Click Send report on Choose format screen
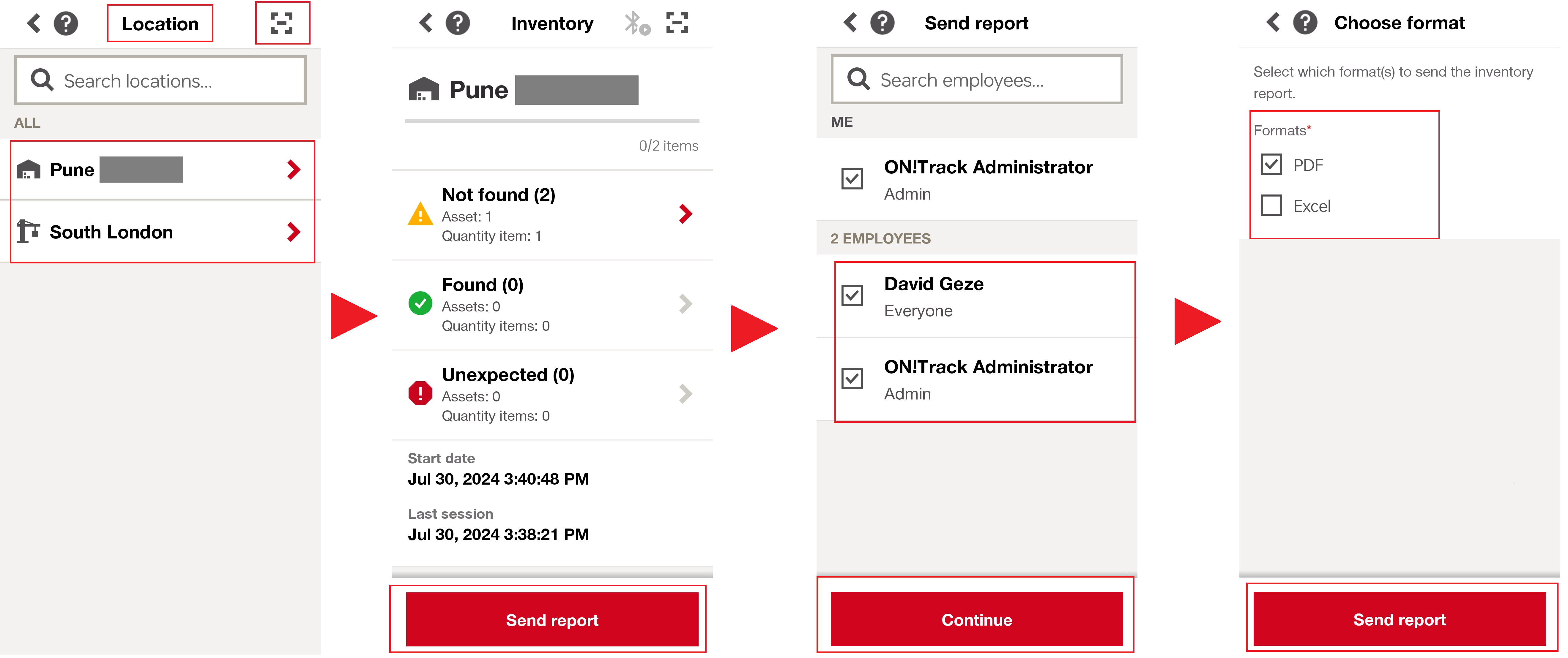The image size is (1568, 658). click(x=1400, y=619)
